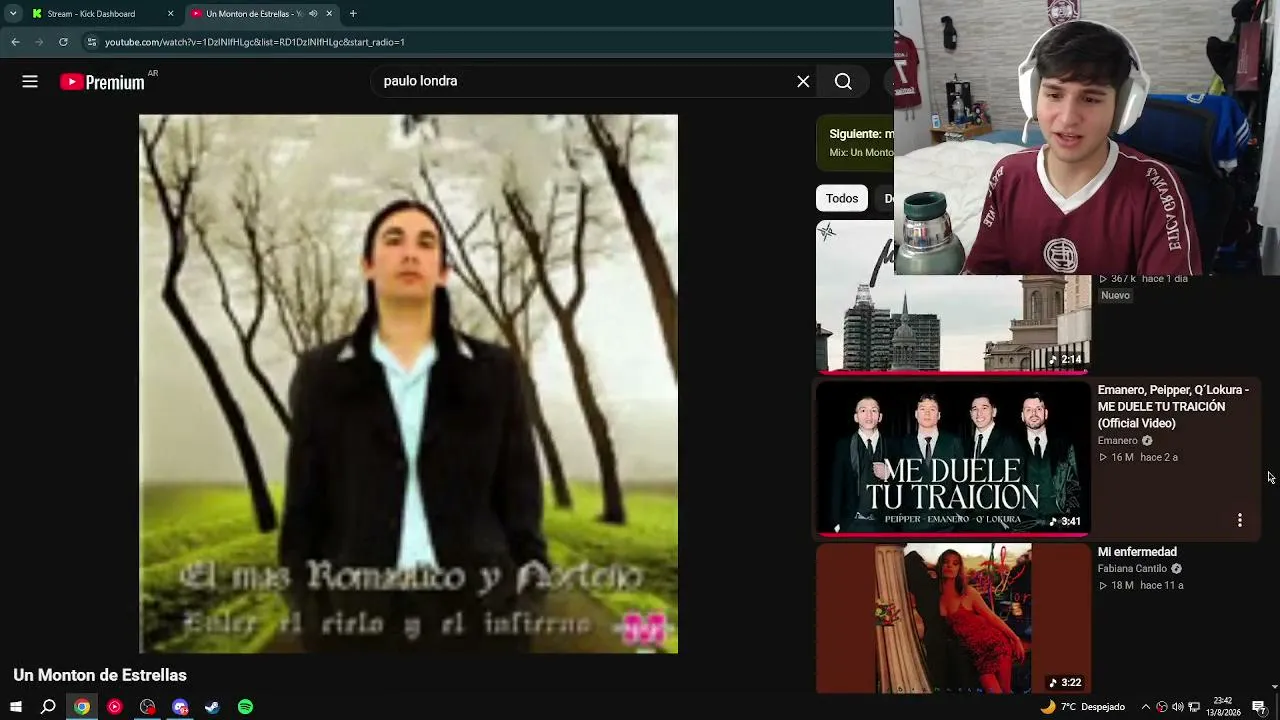
Task: Click the Un Monton de Estrellas video player
Action: point(408,384)
